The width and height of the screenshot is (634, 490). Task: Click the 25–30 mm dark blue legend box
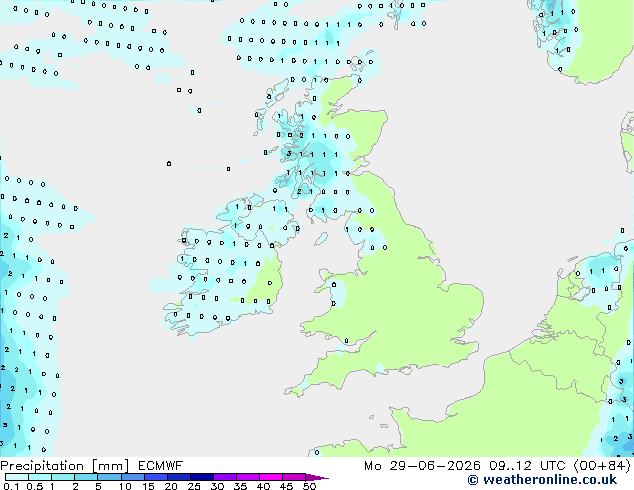click(x=202, y=477)
